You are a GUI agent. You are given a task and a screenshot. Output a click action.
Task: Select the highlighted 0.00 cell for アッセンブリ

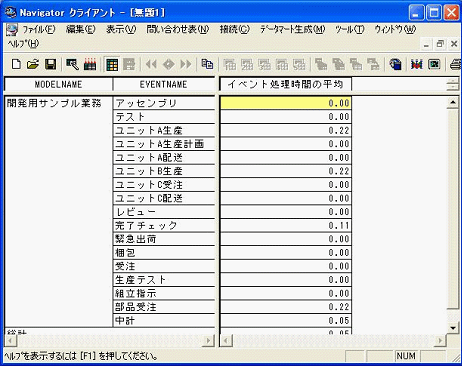286,103
